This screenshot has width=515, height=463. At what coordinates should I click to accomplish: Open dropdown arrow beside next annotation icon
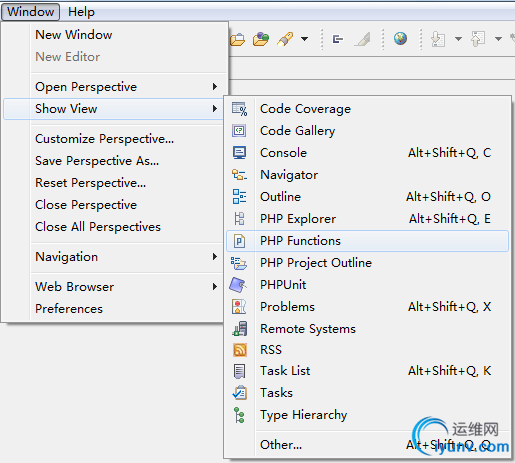click(x=459, y=39)
